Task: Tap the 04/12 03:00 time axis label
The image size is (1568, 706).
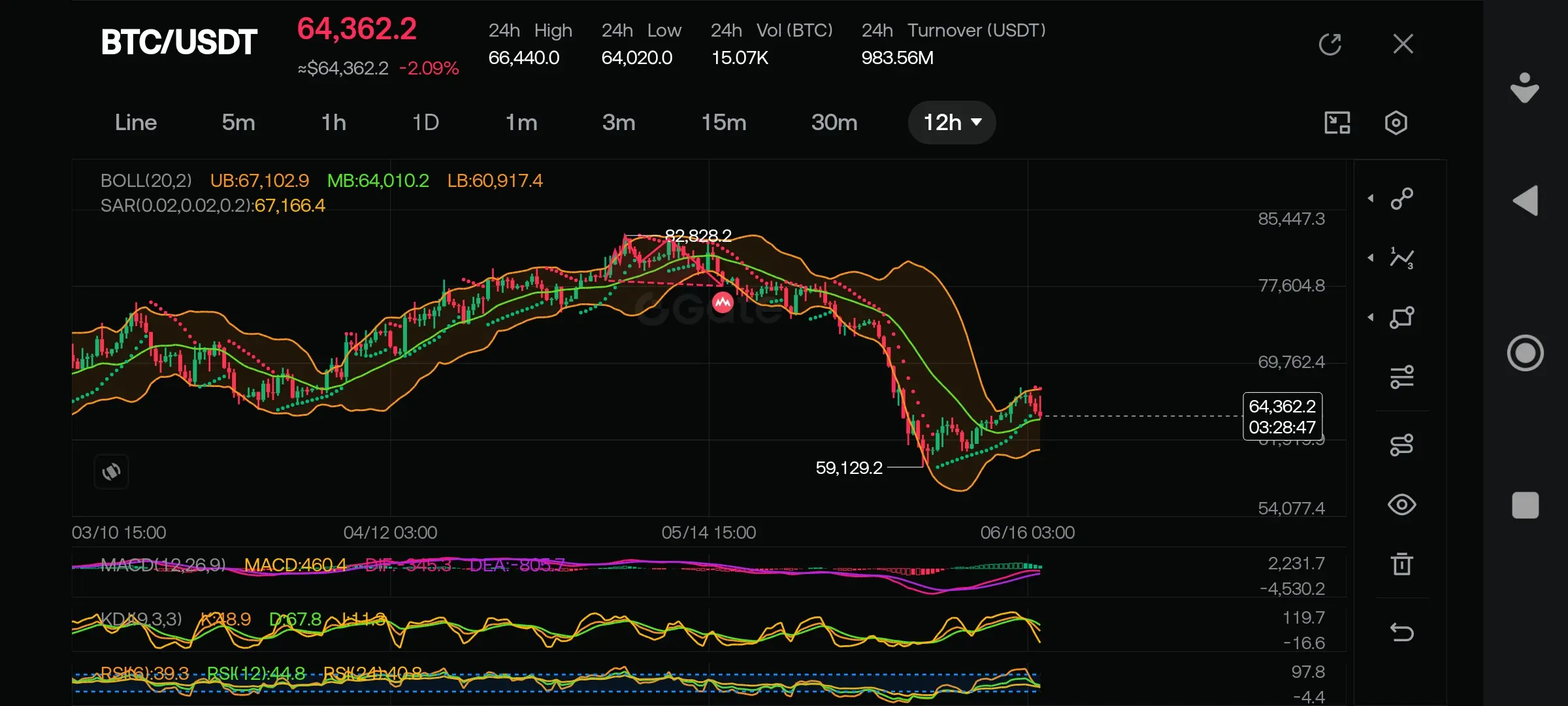Action: 390,533
